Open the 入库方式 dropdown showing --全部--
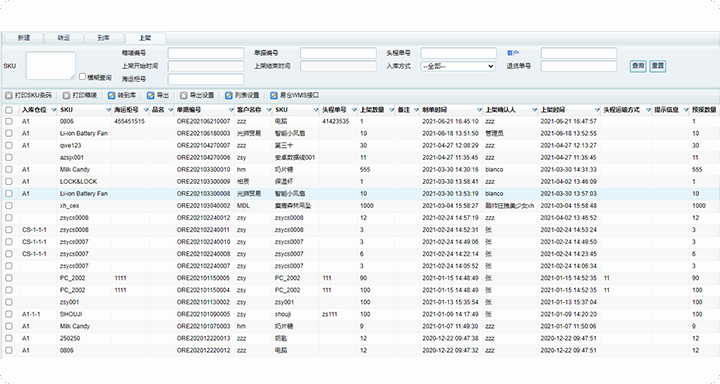The image size is (720, 384). (458, 66)
